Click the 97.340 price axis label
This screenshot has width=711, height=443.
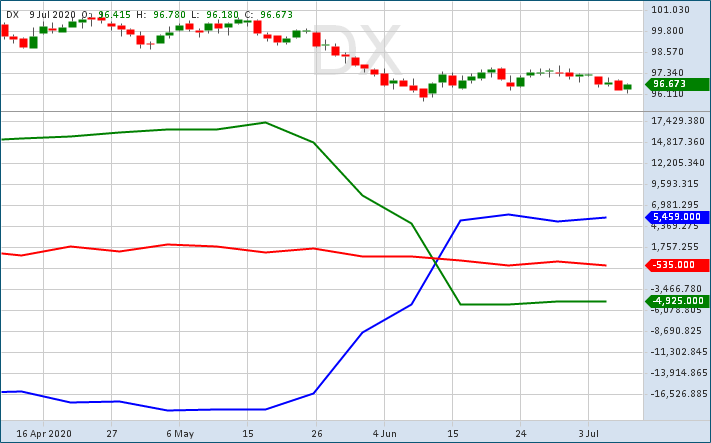pyautogui.click(x=667, y=73)
